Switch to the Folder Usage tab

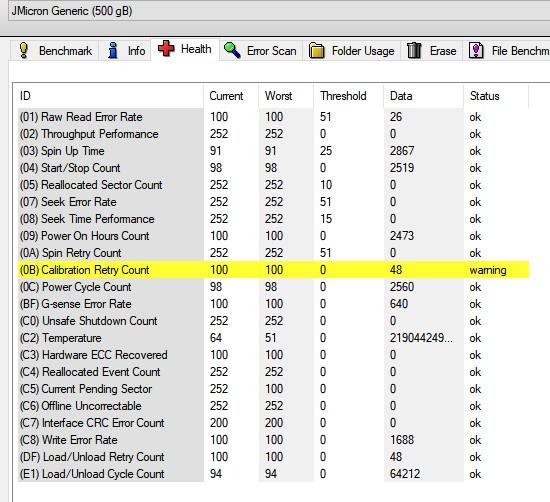351,51
